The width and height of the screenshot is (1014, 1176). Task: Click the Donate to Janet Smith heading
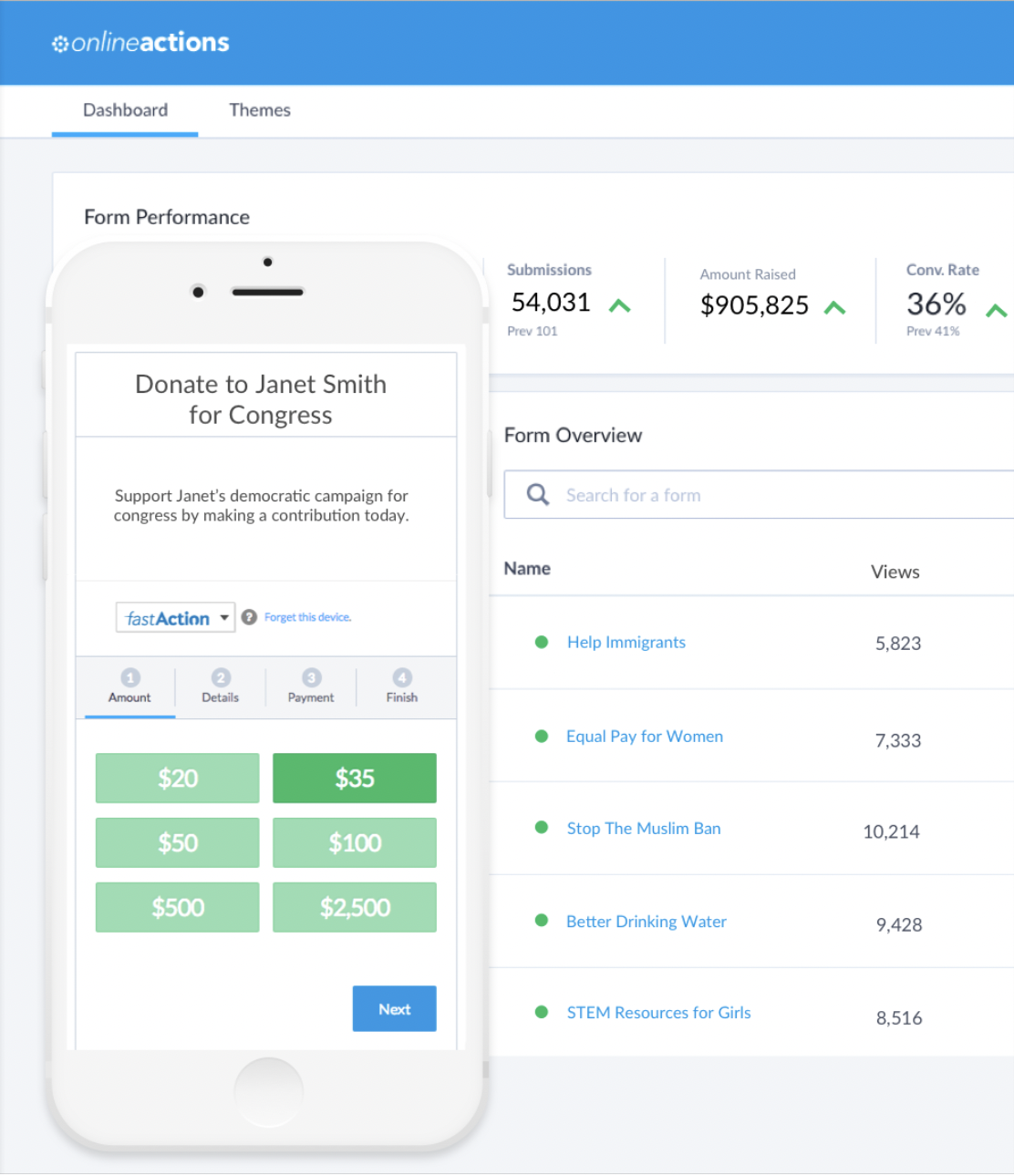(x=261, y=398)
